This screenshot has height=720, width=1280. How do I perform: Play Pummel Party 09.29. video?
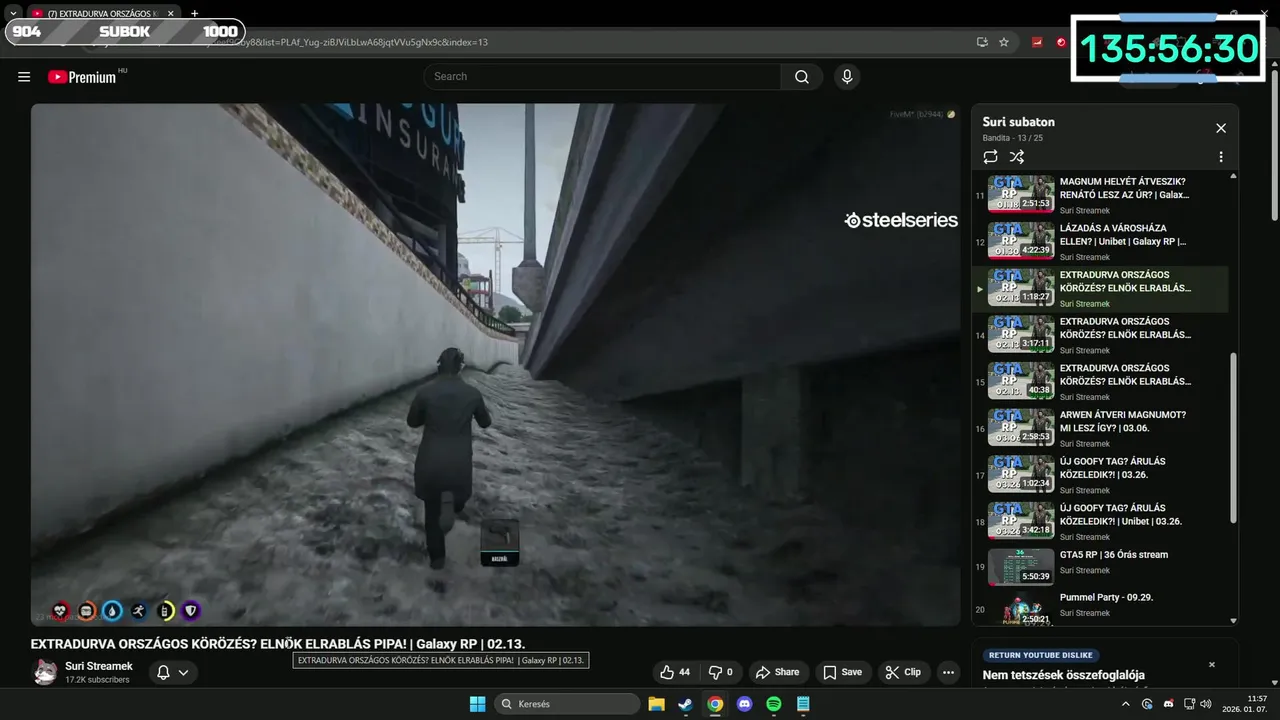point(1100,608)
